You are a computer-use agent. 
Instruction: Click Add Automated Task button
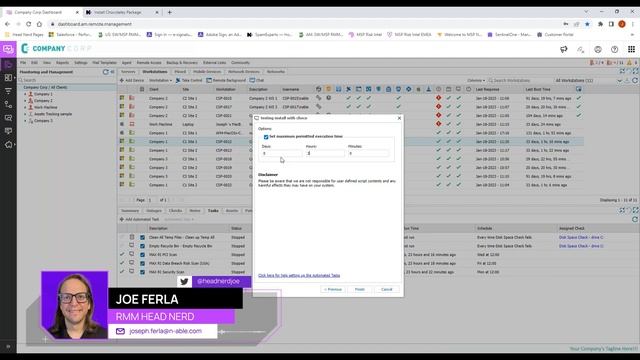(x=139, y=219)
